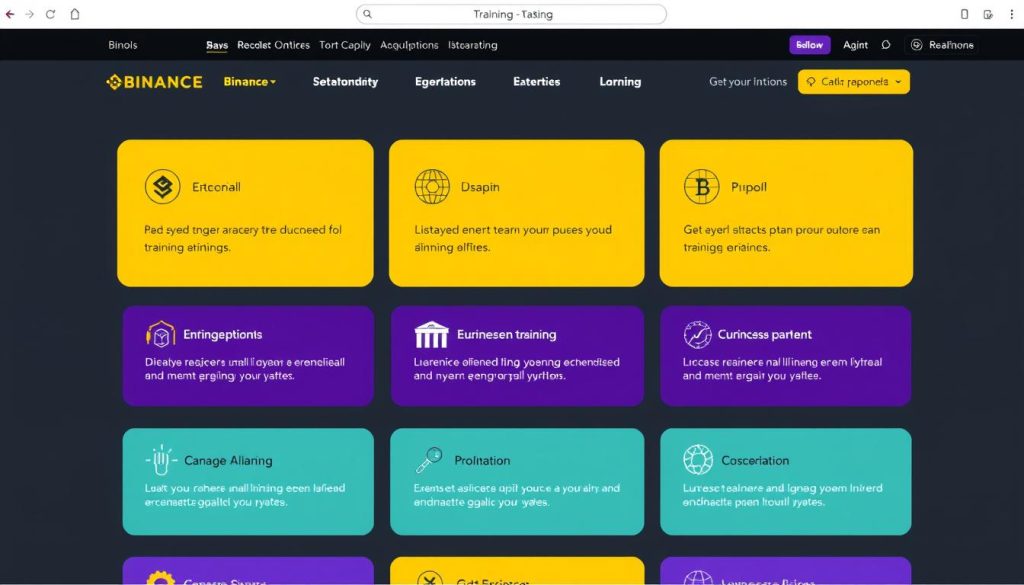Click the search magnifier in address bar

(368, 14)
